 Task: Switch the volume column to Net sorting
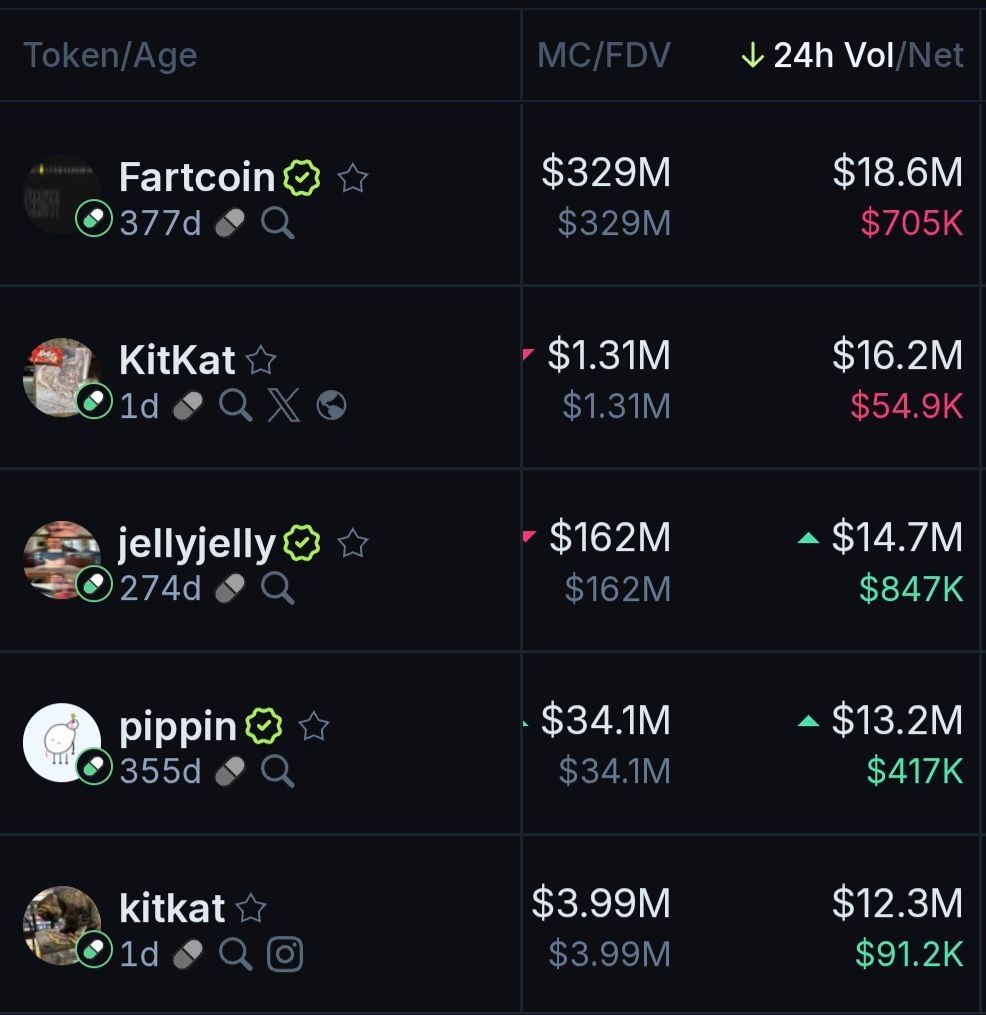937,56
